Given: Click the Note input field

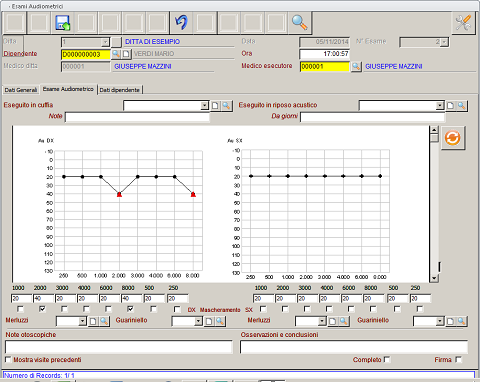Looking at the screenshot, I should coord(137,117).
